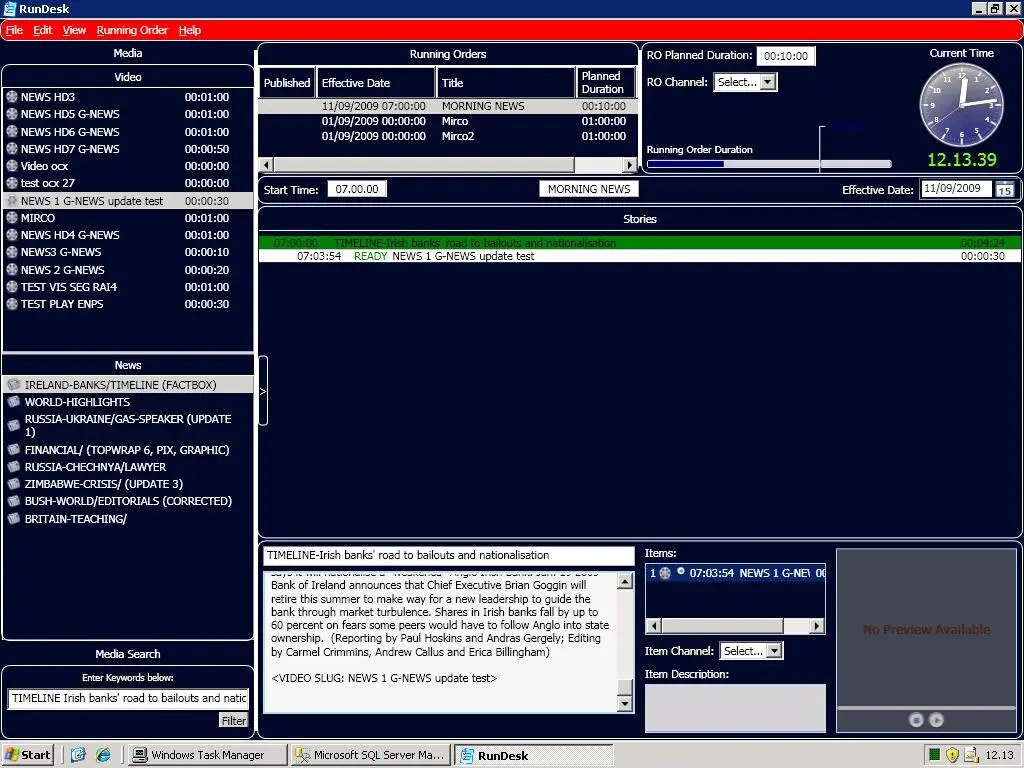This screenshot has width=1024, height=768.
Task: Click the Filter button in Media Search
Action: 233,720
